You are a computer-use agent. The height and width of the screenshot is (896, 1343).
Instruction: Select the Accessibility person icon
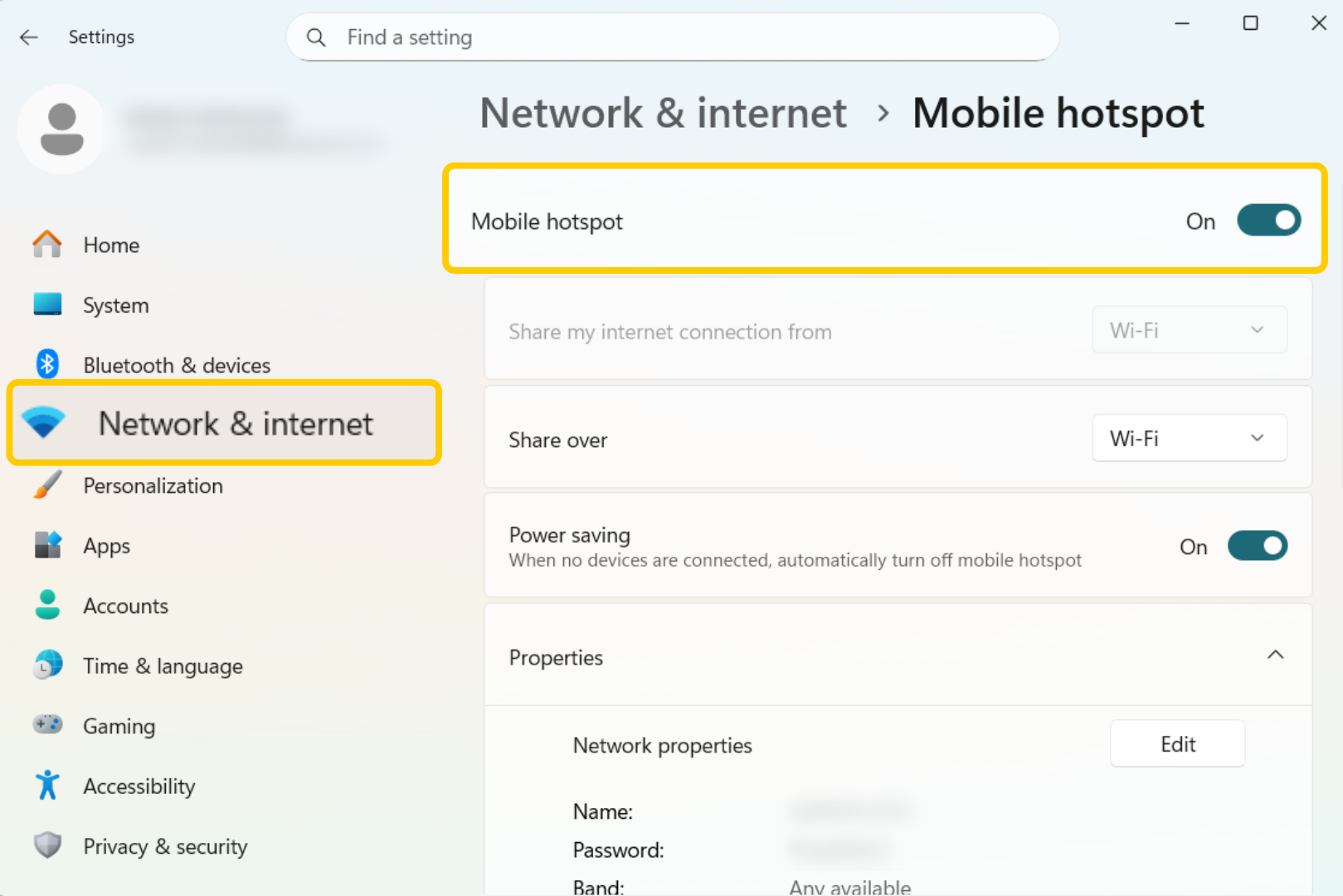click(47, 785)
